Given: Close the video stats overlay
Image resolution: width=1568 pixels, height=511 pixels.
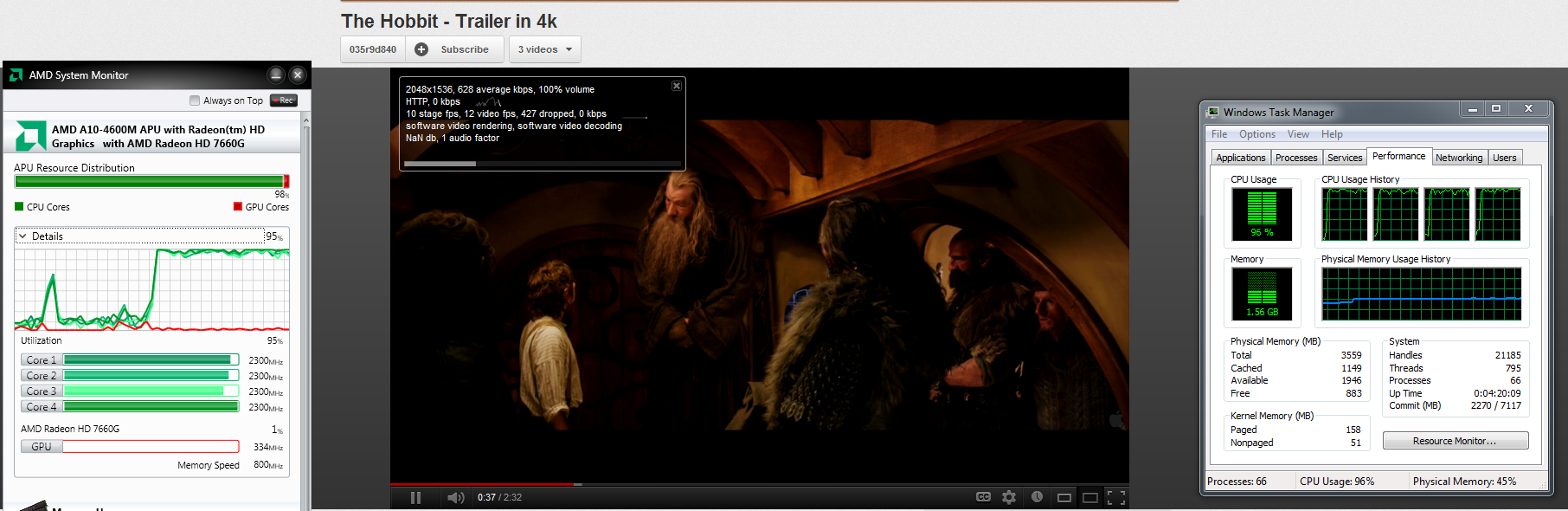Looking at the screenshot, I should click(677, 86).
